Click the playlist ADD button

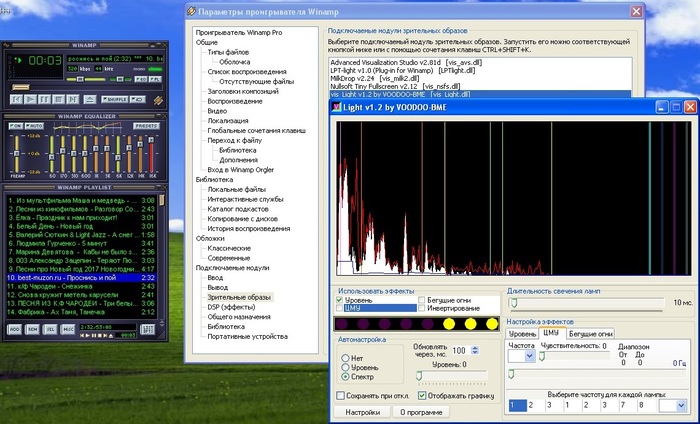[15, 328]
